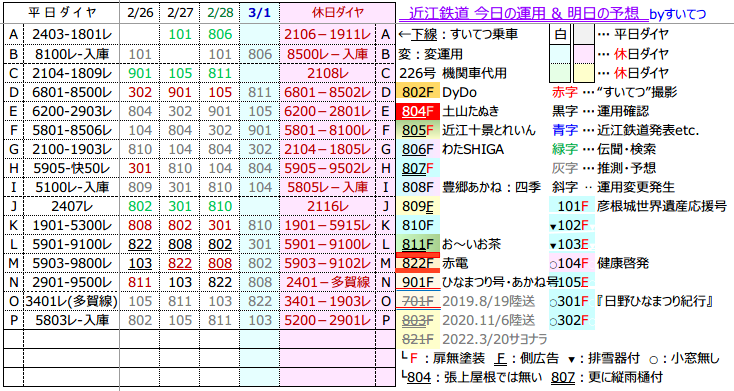Click legend entry 802F DyDo
734x391 pixels.
[436, 92]
